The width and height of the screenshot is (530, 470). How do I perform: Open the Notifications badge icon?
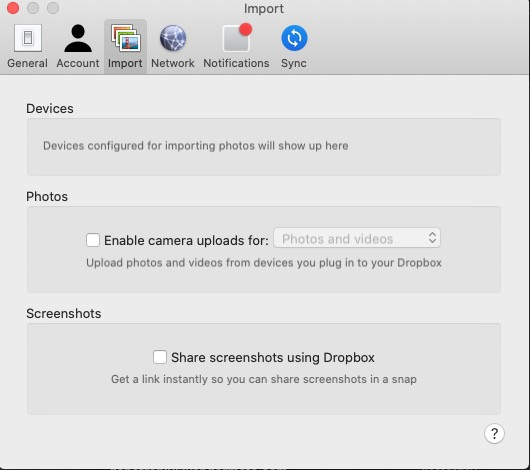point(237,37)
